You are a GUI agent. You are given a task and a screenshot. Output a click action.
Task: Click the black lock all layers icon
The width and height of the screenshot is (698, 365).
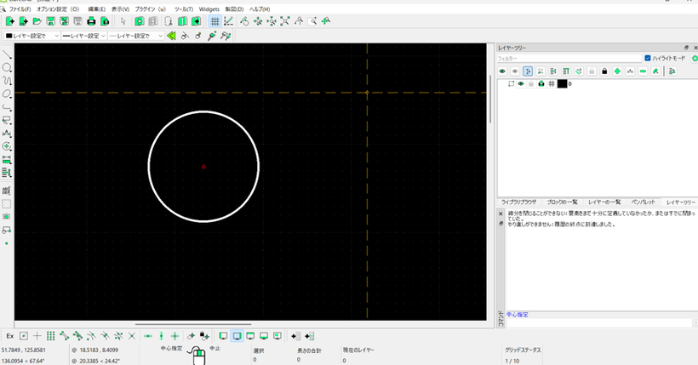pos(604,71)
